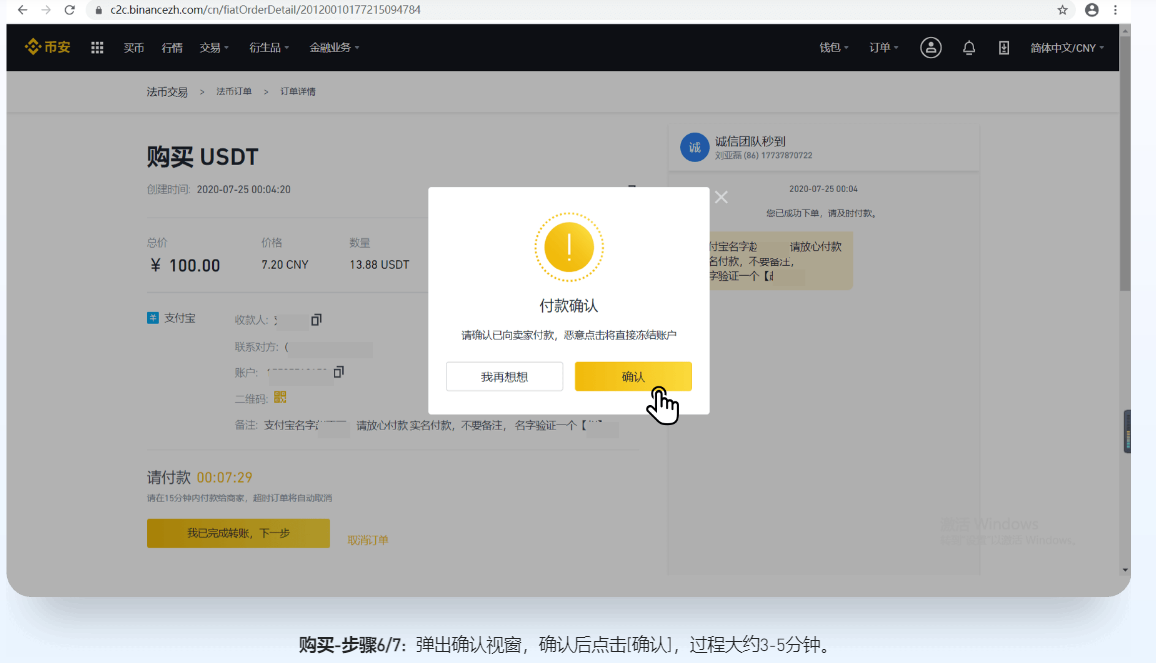Open the apps grid menu icon
This screenshot has width=1156, height=663.
97,48
